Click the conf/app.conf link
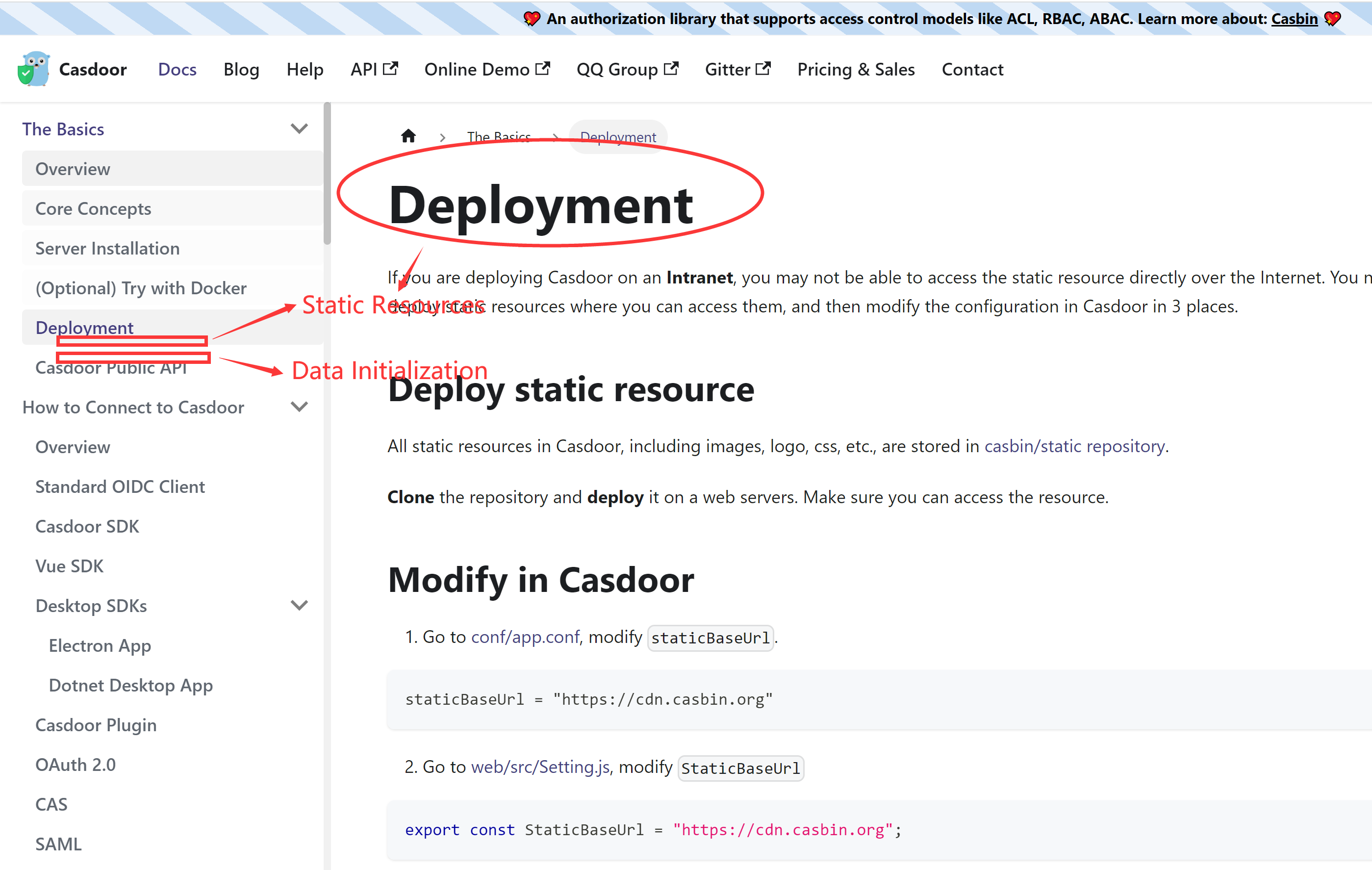The image size is (1372, 870). coord(524,637)
